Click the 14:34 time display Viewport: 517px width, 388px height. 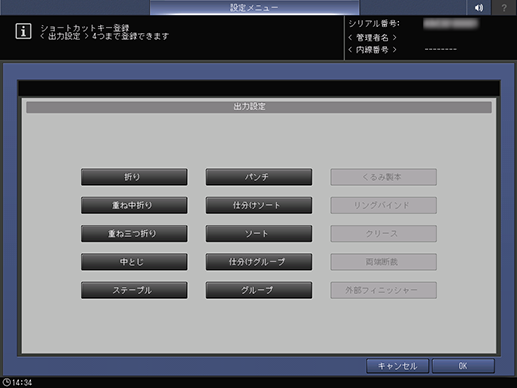pos(22,382)
